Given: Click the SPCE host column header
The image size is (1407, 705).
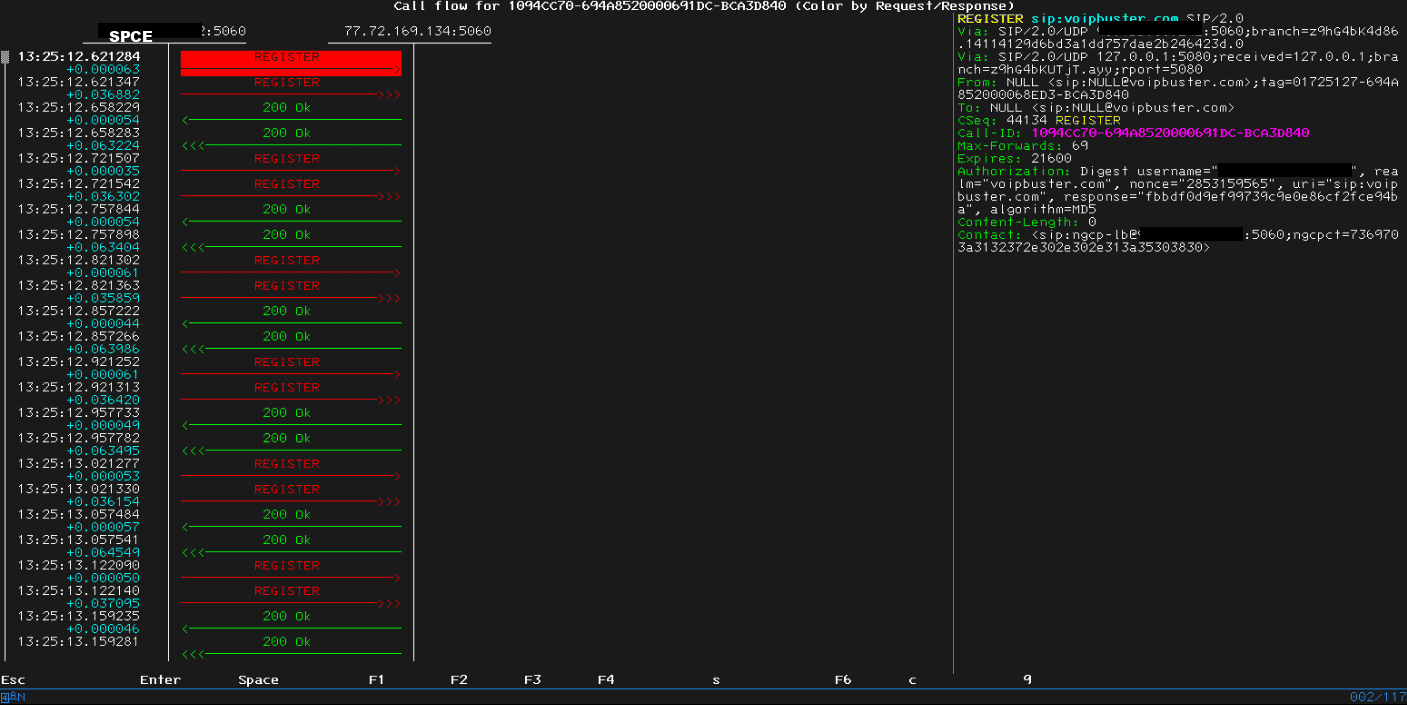Looking at the screenshot, I should (x=131, y=37).
